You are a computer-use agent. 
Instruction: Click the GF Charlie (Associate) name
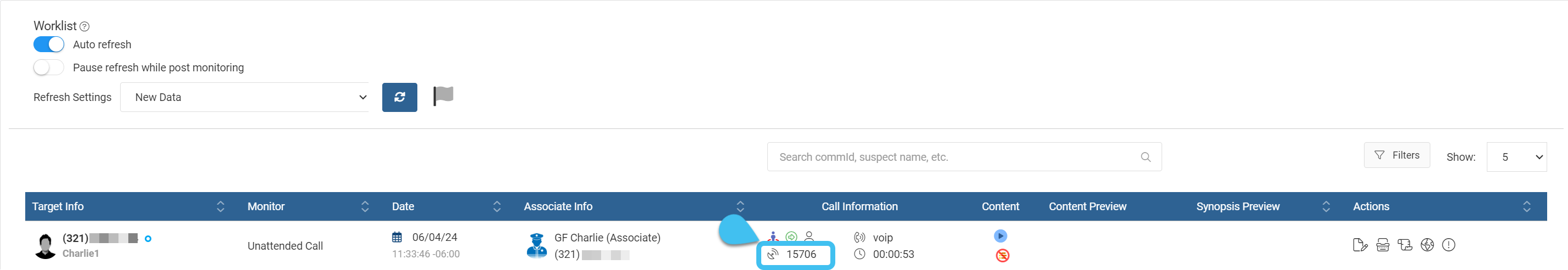click(x=607, y=238)
